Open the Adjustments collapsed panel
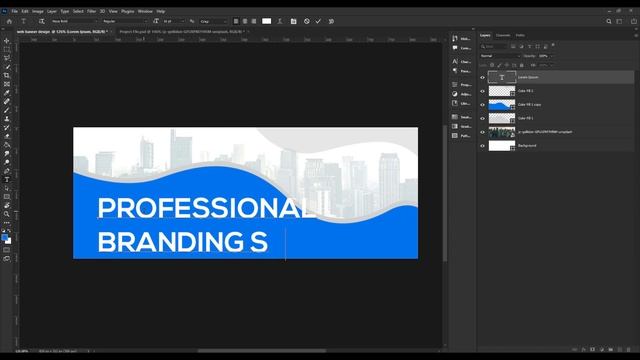The width and height of the screenshot is (640, 360). pos(462,94)
